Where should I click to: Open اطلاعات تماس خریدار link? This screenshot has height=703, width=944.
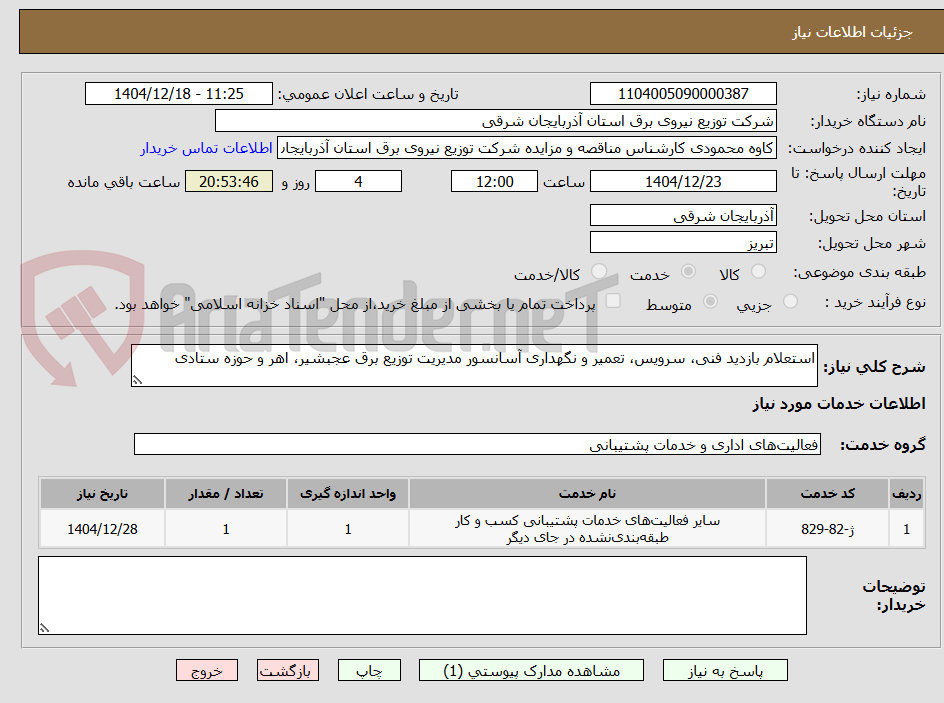coord(206,148)
